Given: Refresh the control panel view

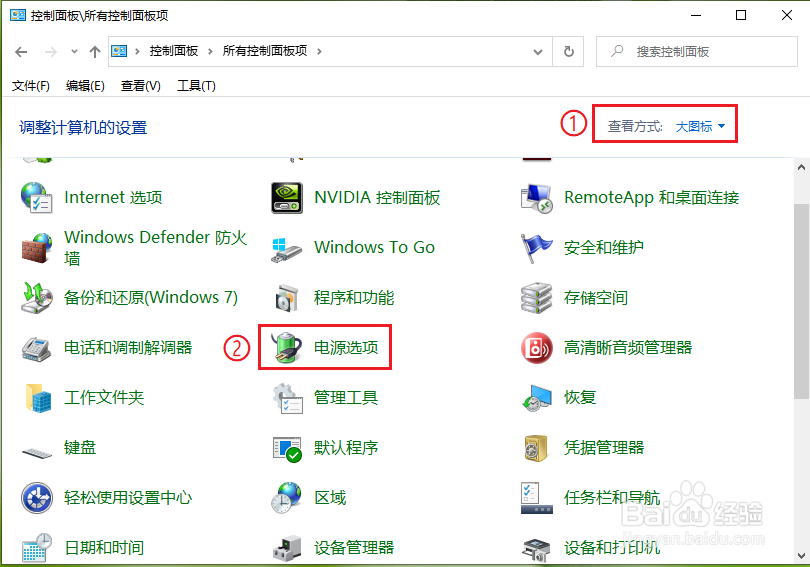Looking at the screenshot, I should tap(568, 52).
